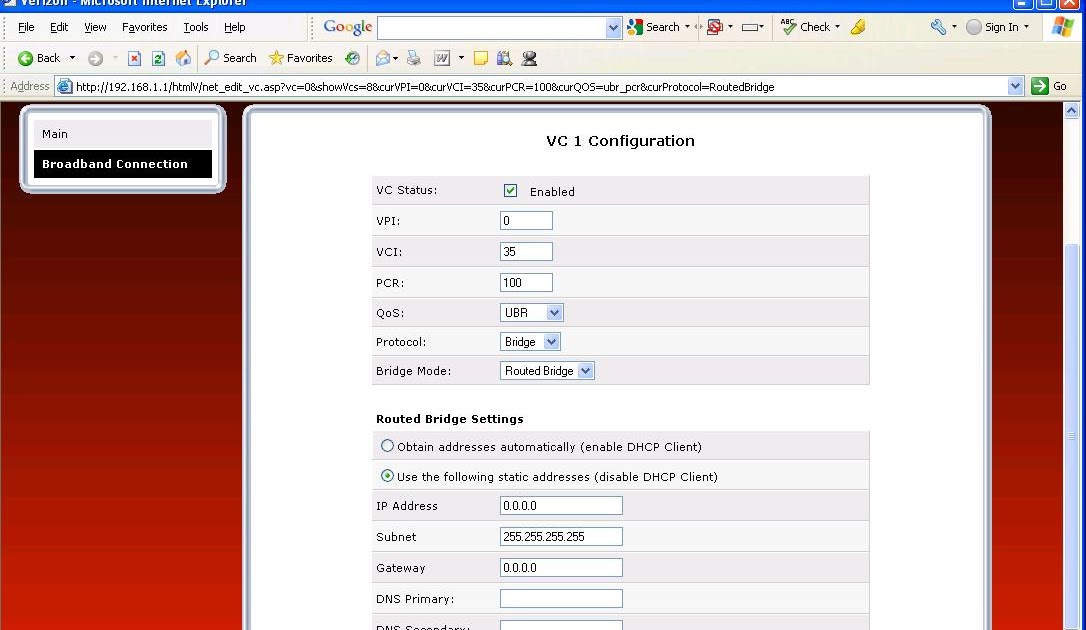This screenshot has height=630, width=1086.
Task: Open the Messenger person icon
Action: coord(529,58)
